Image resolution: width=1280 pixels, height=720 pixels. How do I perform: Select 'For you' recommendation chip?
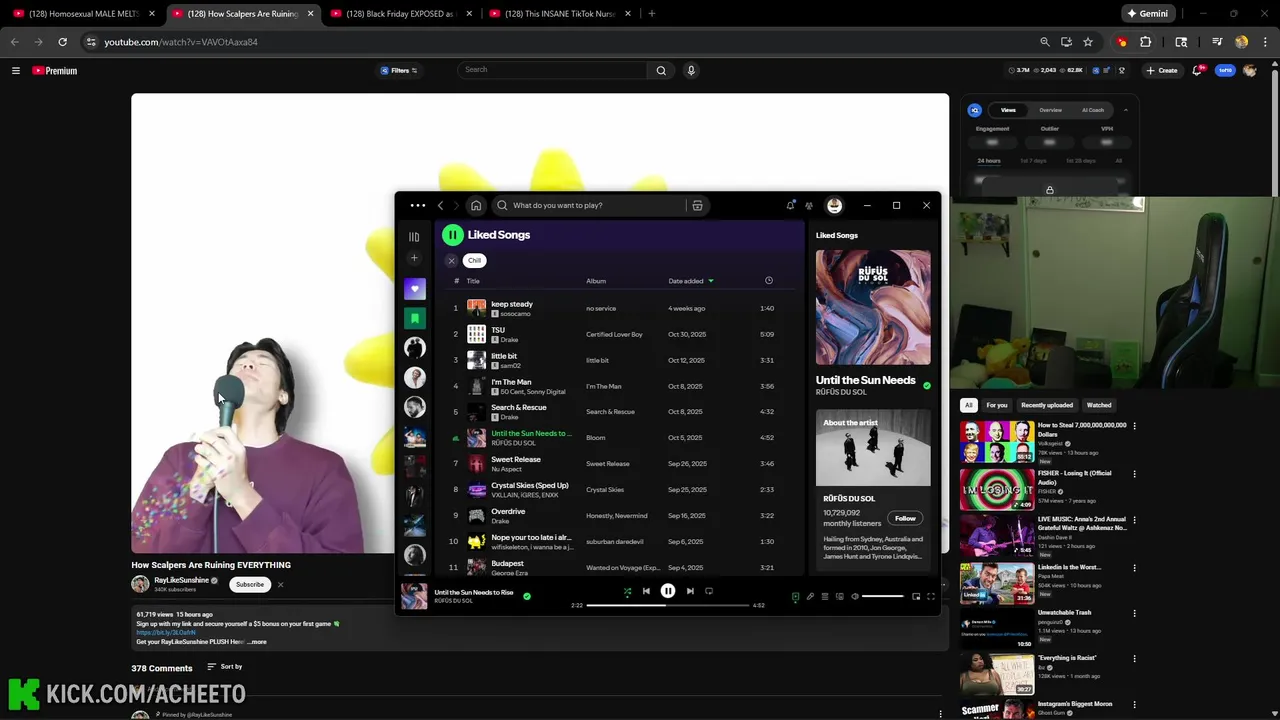point(997,405)
